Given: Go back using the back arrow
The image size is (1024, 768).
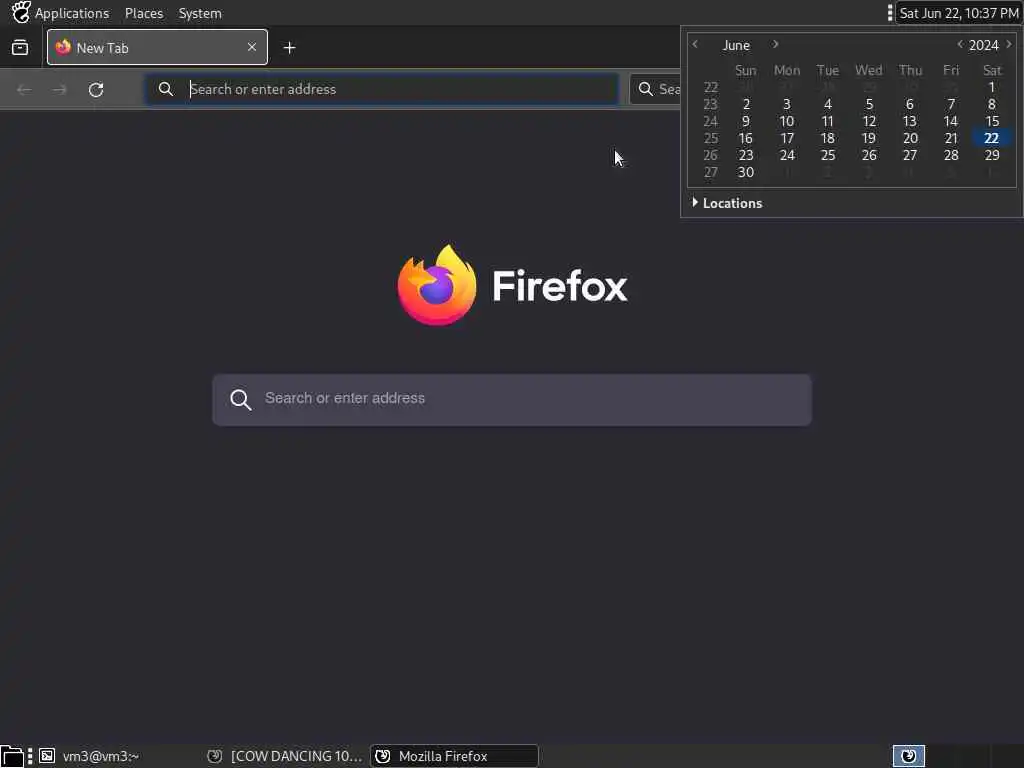Looking at the screenshot, I should point(24,89).
